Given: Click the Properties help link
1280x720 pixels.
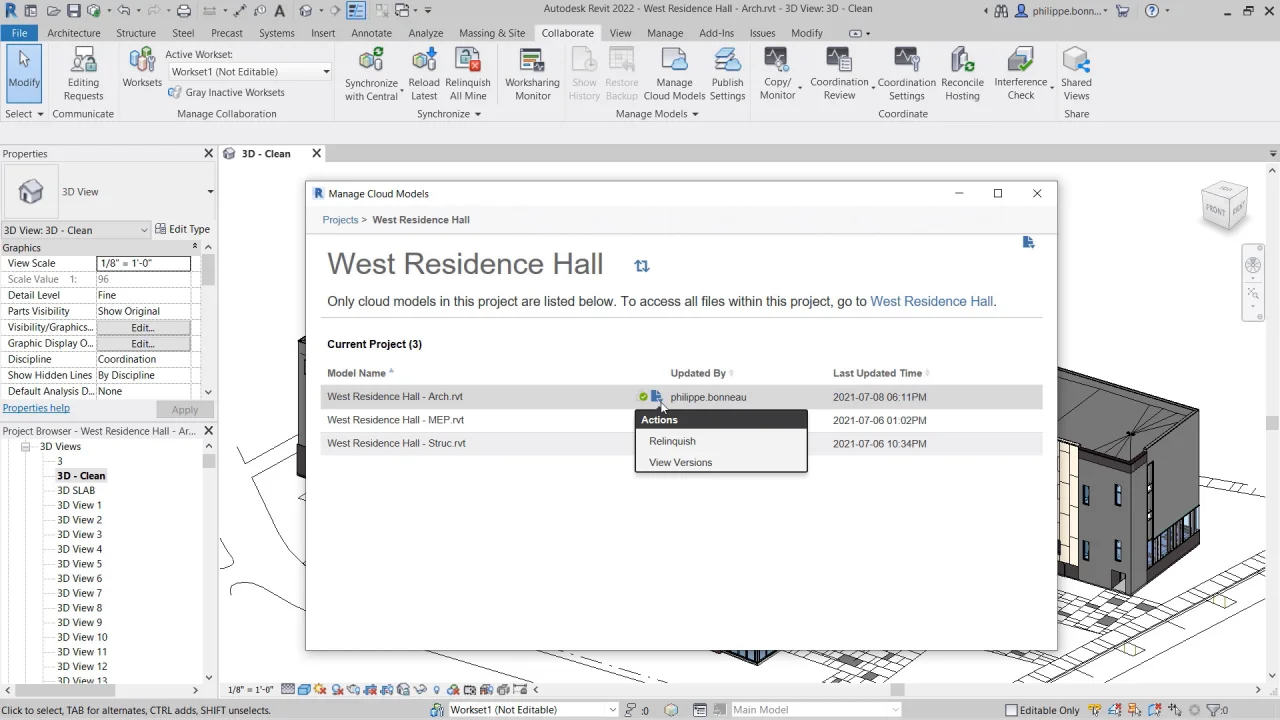Looking at the screenshot, I should [x=36, y=408].
